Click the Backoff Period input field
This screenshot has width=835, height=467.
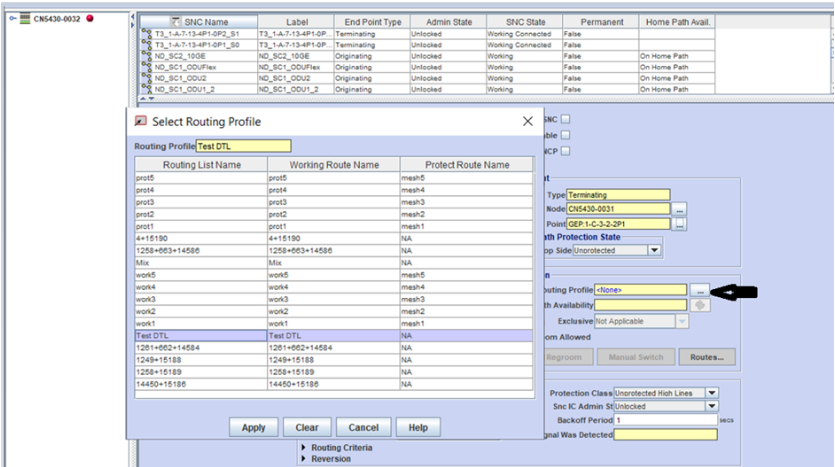pyautogui.click(x=666, y=420)
